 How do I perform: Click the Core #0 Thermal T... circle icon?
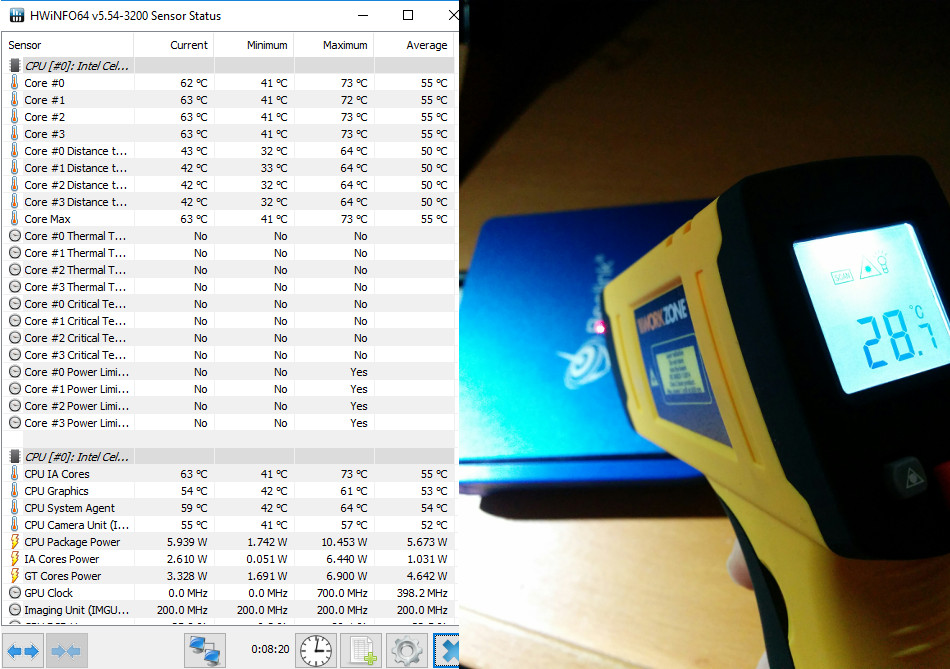tap(15, 236)
